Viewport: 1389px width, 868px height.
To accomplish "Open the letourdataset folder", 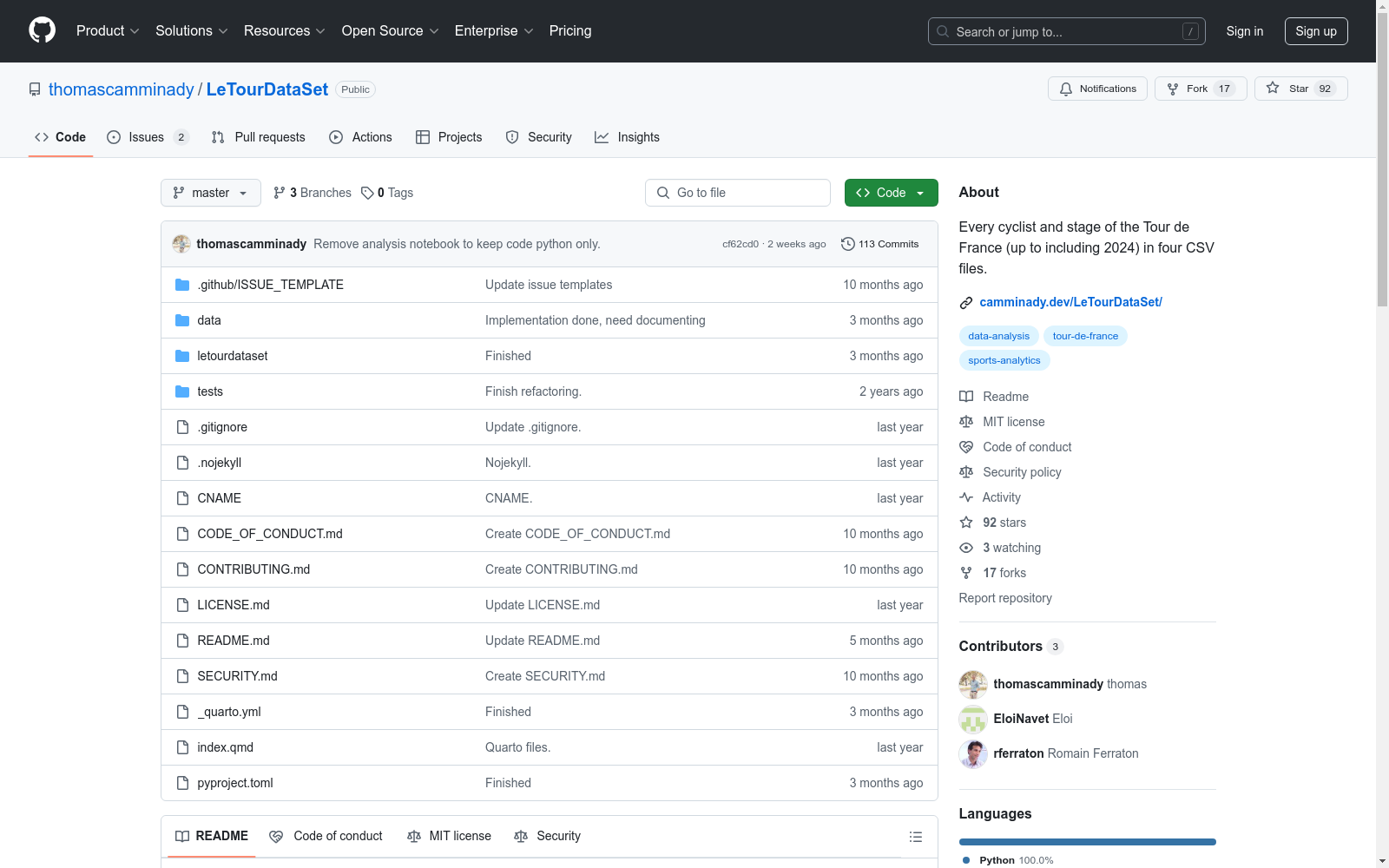I will click(x=233, y=356).
